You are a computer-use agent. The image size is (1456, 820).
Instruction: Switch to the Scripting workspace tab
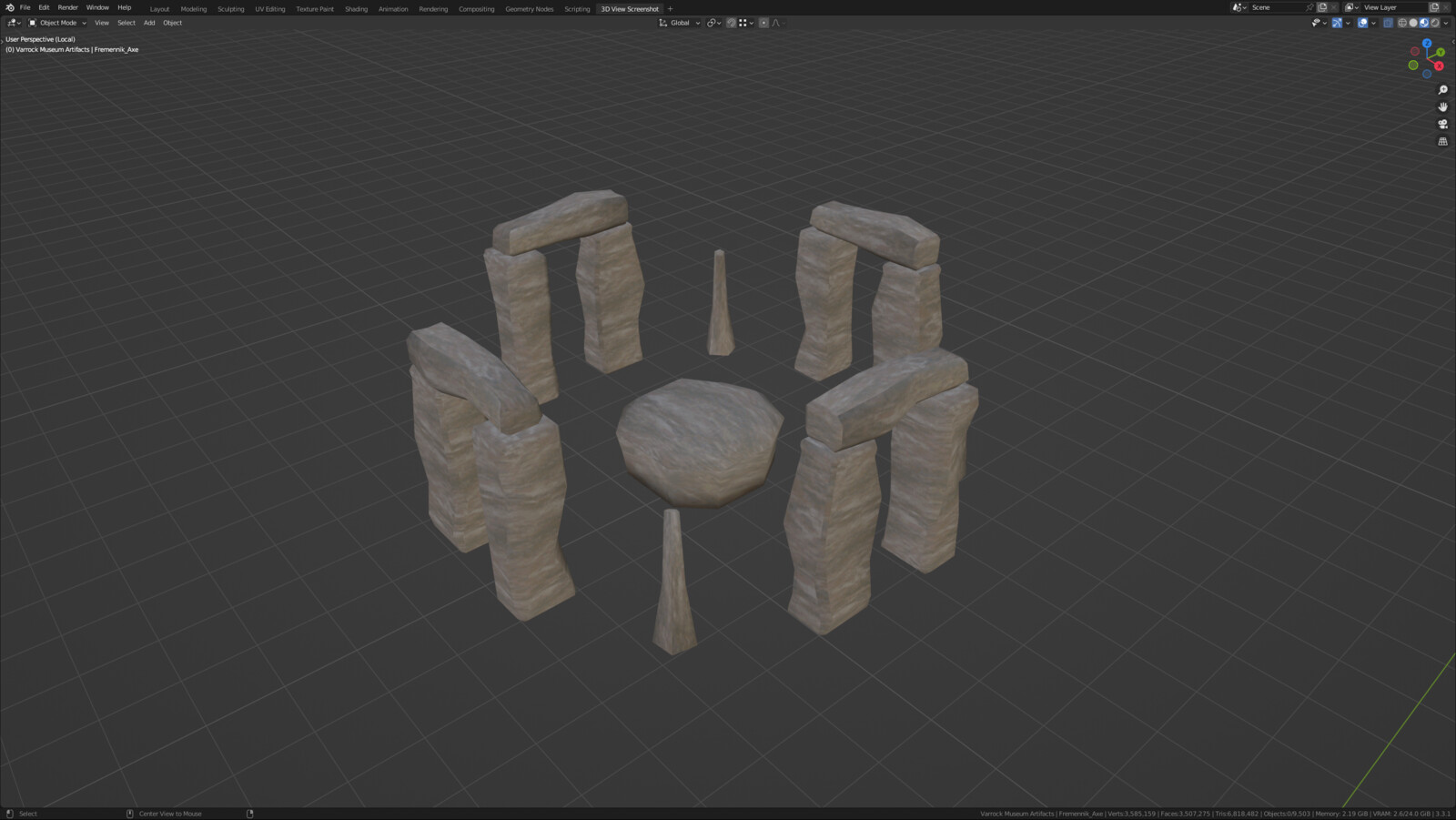pyautogui.click(x=577, y=9)
